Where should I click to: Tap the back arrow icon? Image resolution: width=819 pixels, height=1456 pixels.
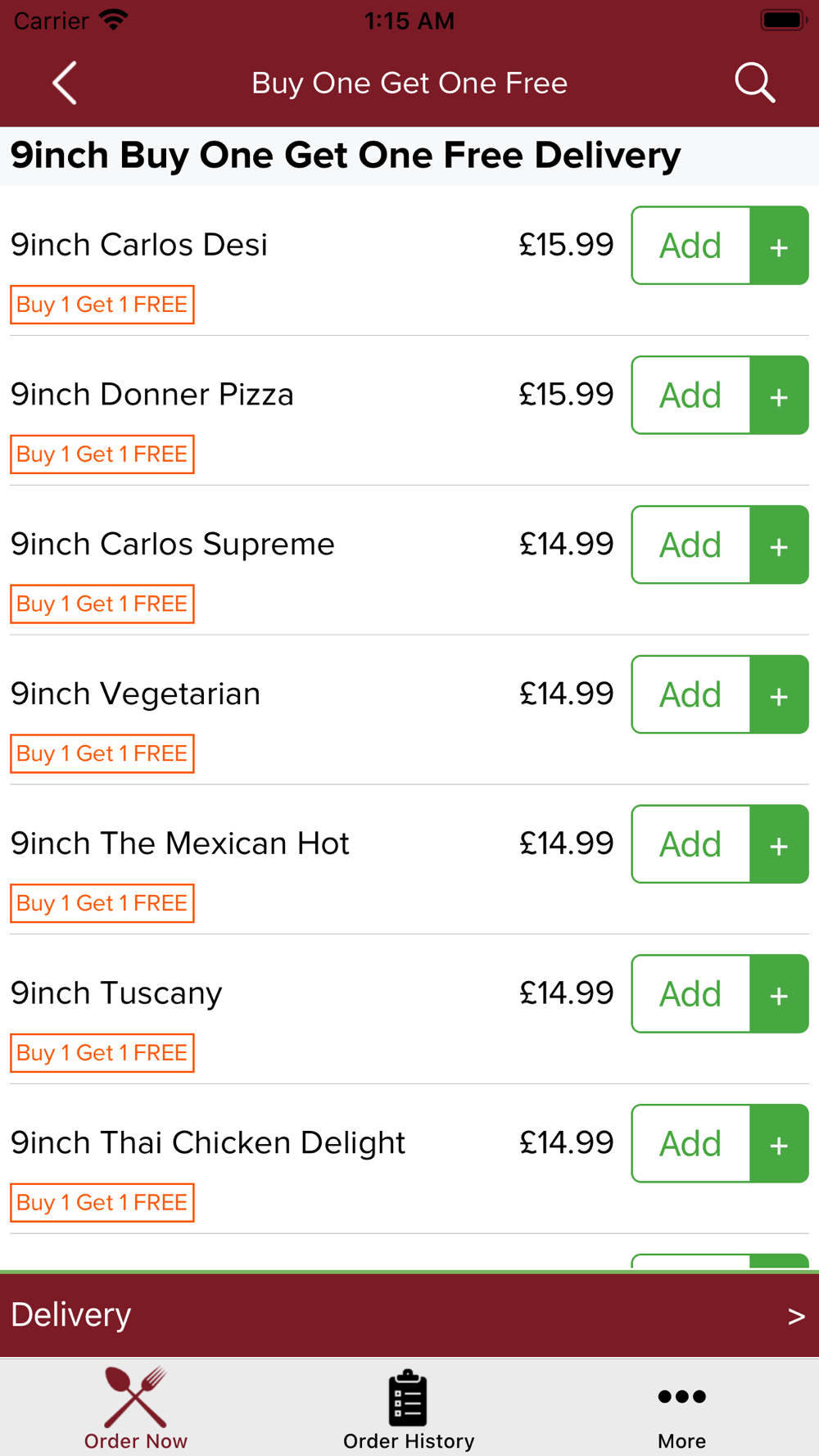point(65,83)
